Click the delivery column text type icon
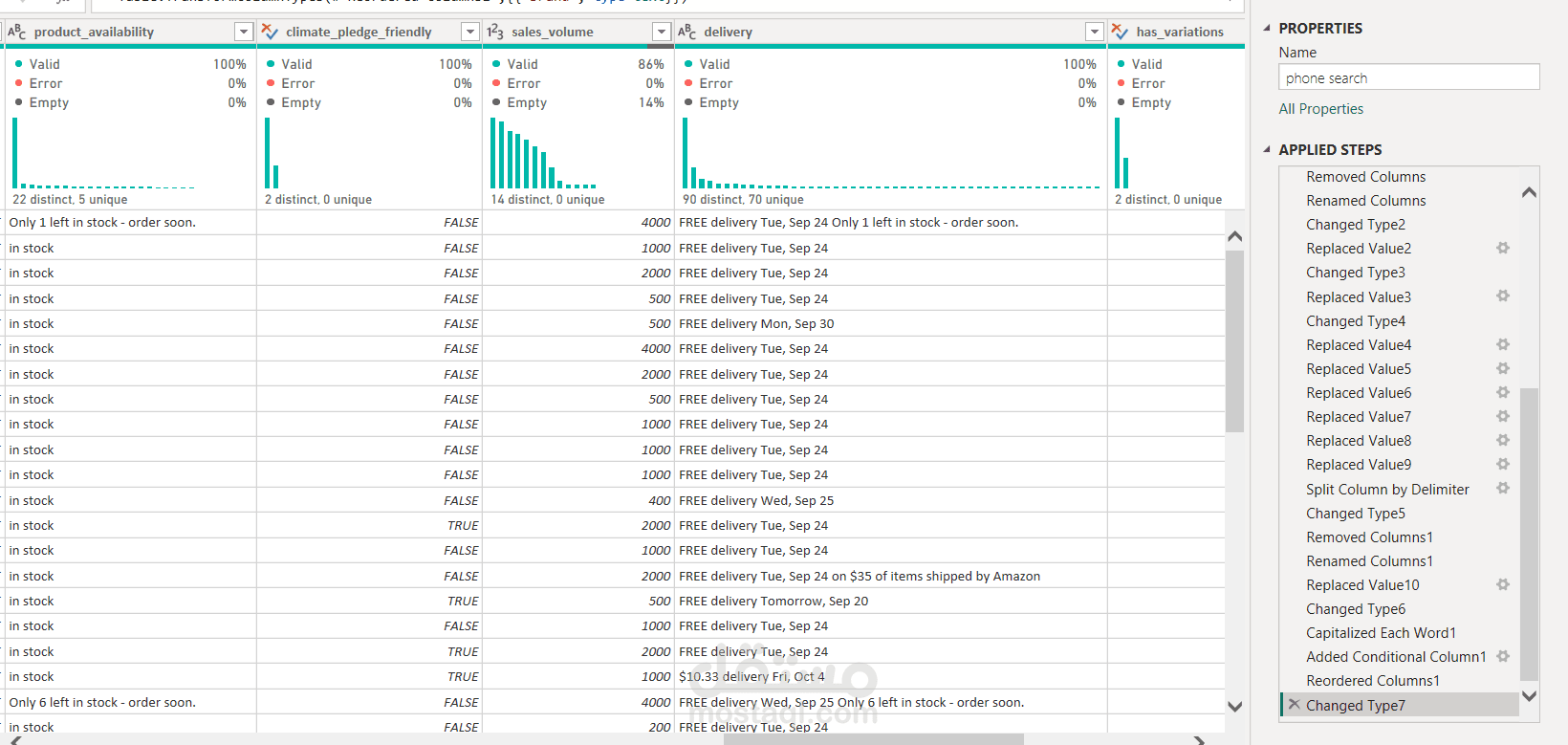1568x745 pixels. [686, 32]
